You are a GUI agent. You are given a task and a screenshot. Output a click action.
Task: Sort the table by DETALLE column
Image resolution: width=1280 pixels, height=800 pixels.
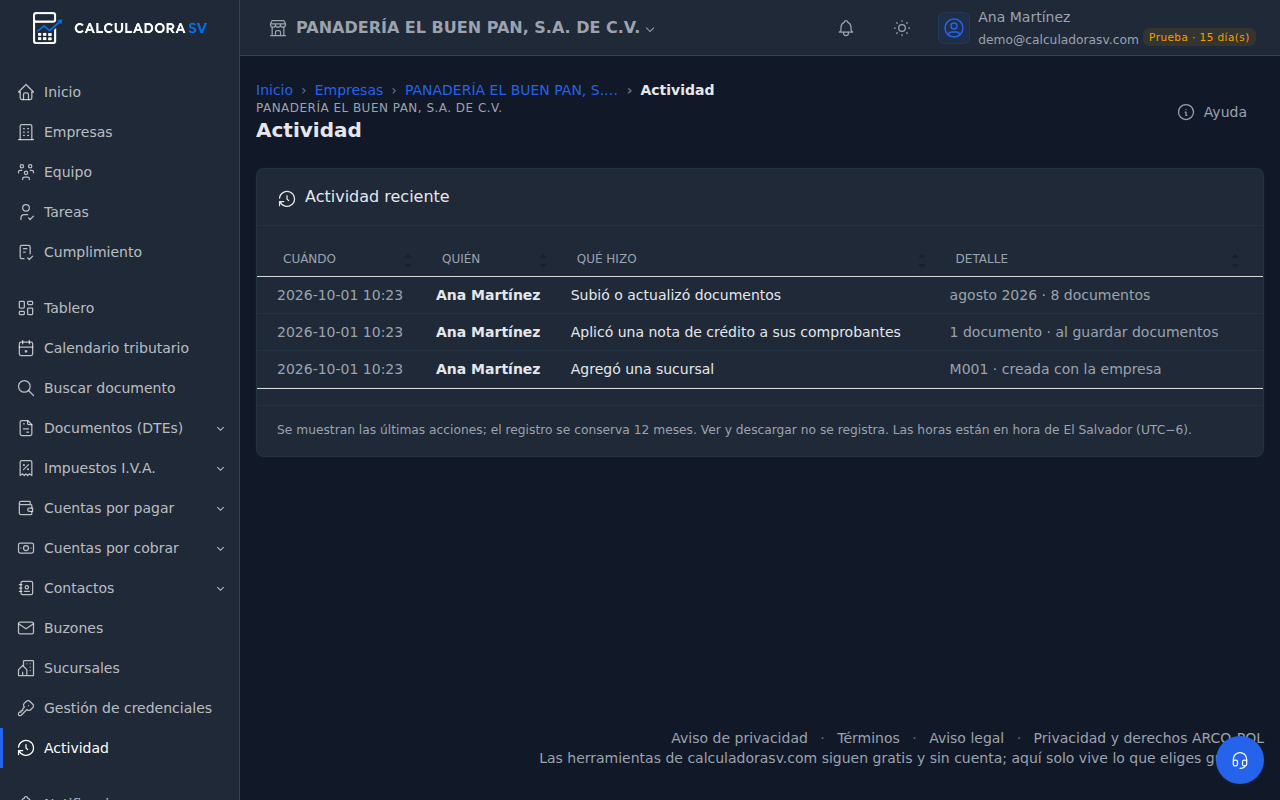click(1096, 259)
